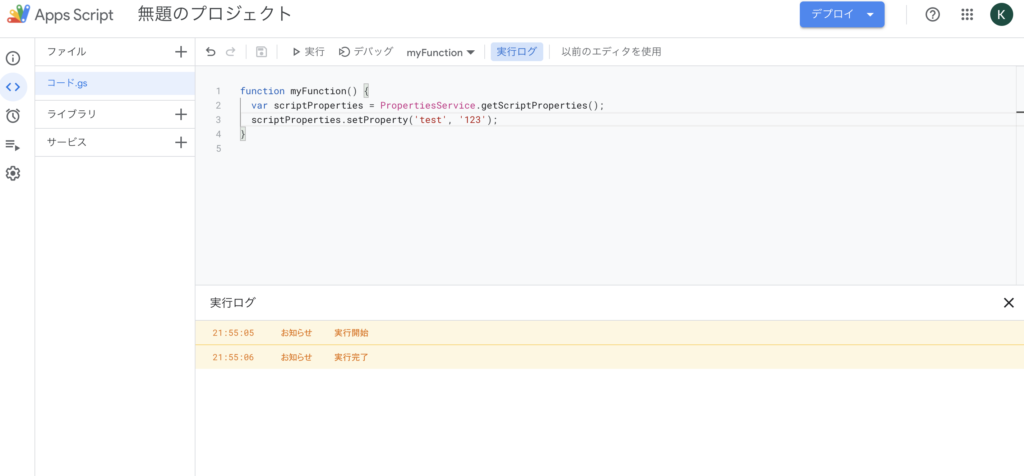Click the Redo arrow icon
Image resolution: width=1024 pixels, height=476 pixels.
click(x=230, y=52)
